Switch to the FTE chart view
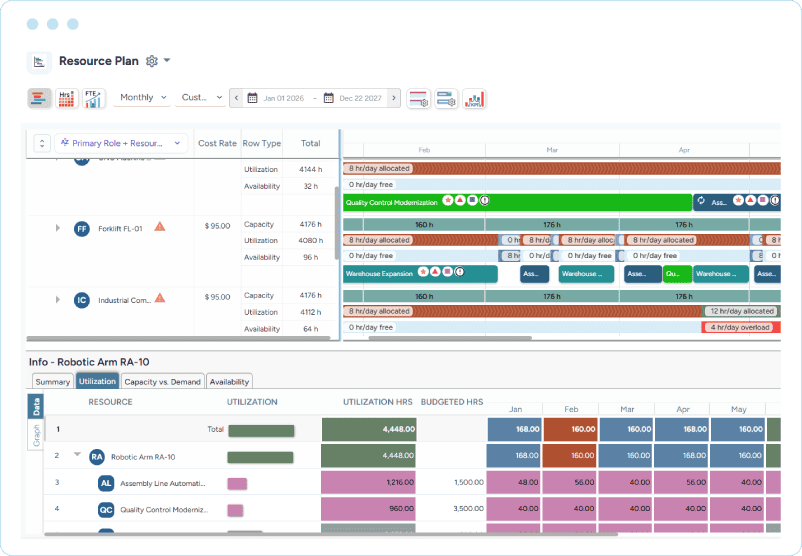 94,98
